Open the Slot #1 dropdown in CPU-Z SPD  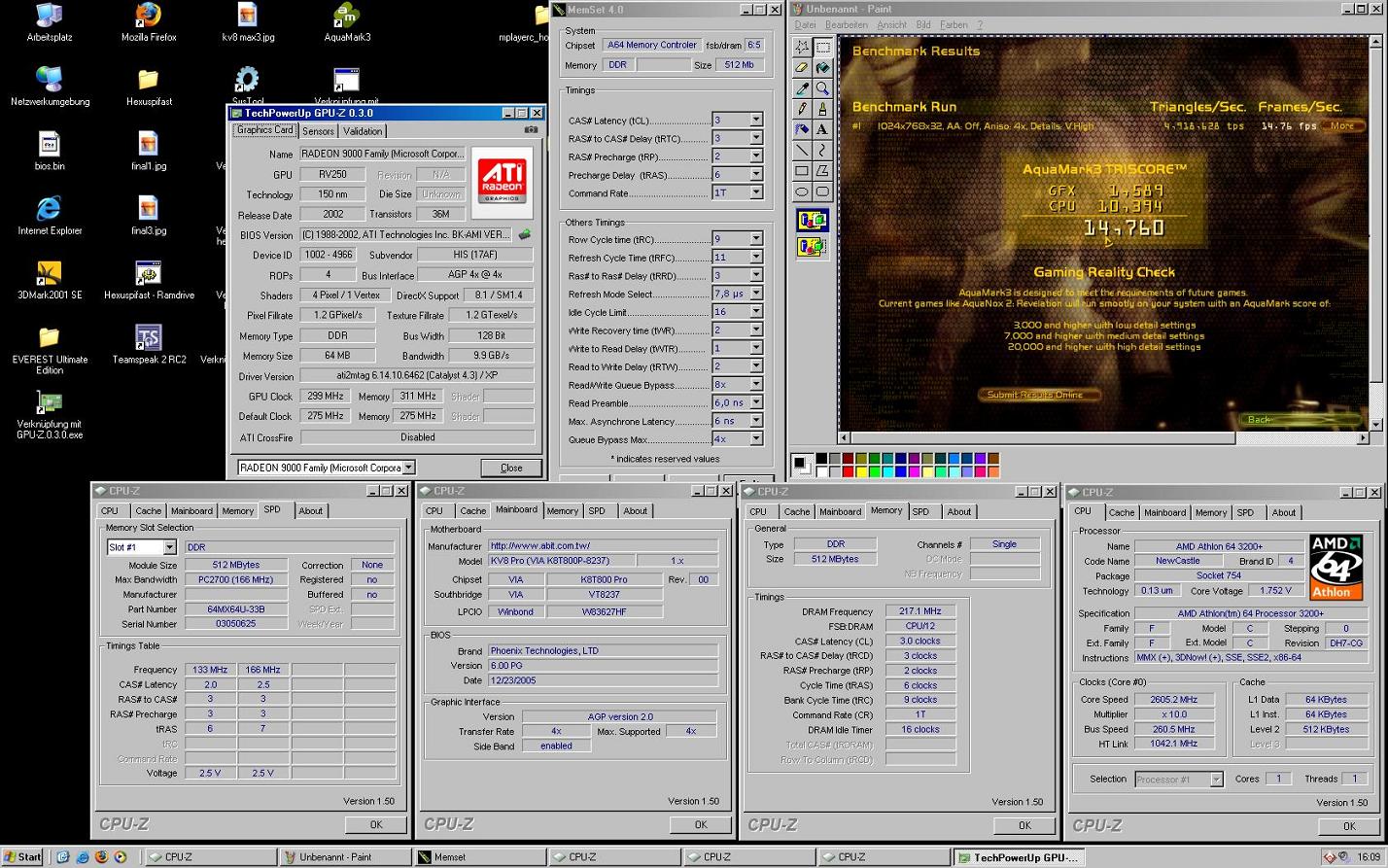point(169,547)
